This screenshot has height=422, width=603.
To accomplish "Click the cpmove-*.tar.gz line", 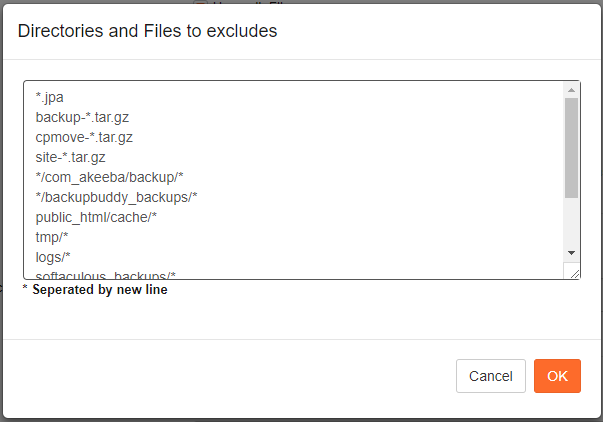I will [x=84, y=137].
